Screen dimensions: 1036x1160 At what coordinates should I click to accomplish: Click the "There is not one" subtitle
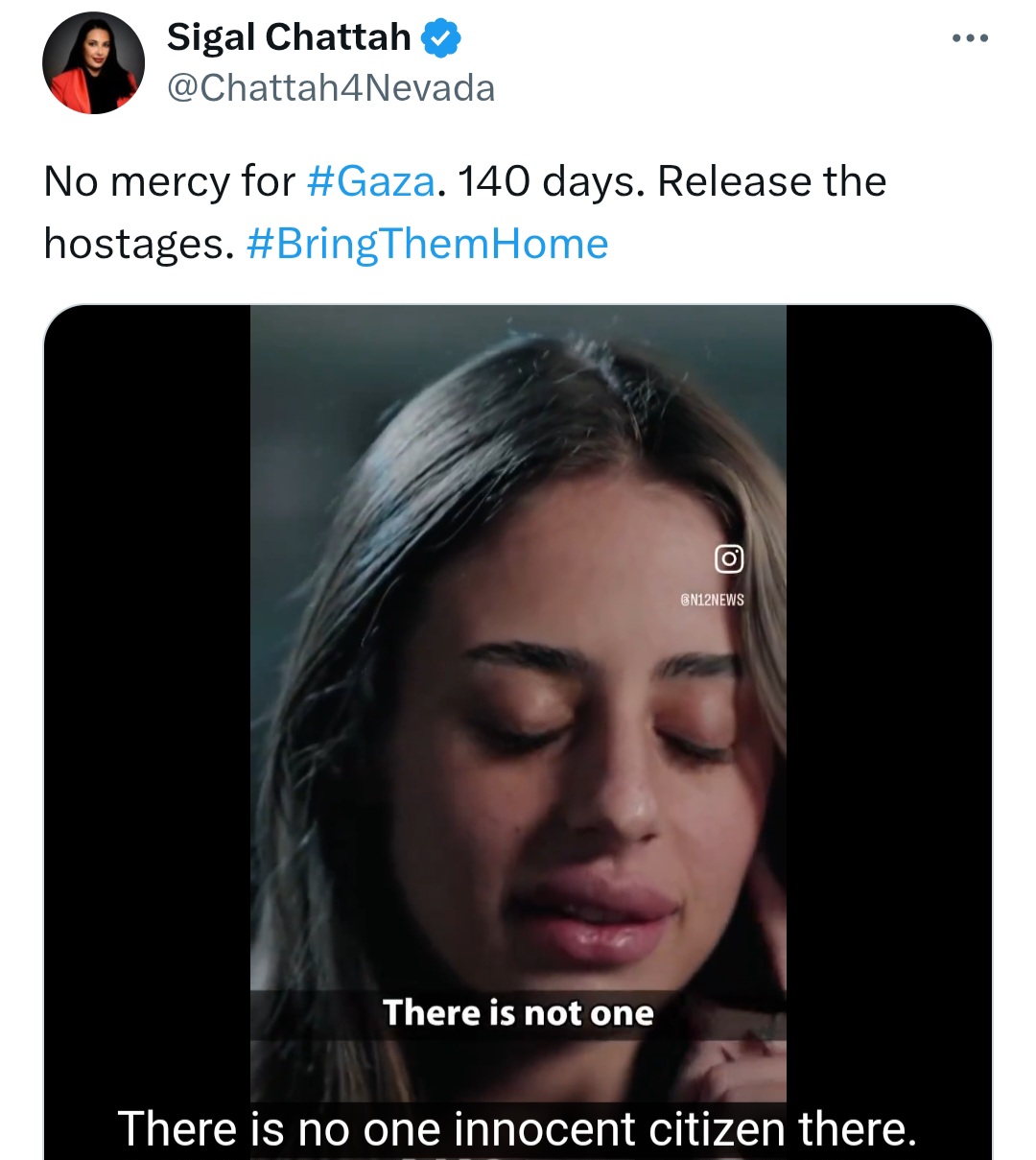click(x=518, y=1013)
